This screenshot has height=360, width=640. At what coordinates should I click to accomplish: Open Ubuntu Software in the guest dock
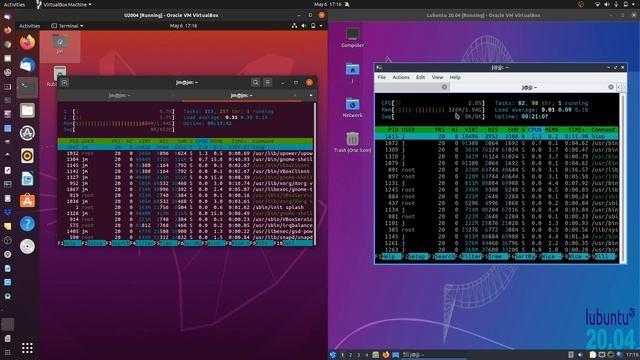27,201
